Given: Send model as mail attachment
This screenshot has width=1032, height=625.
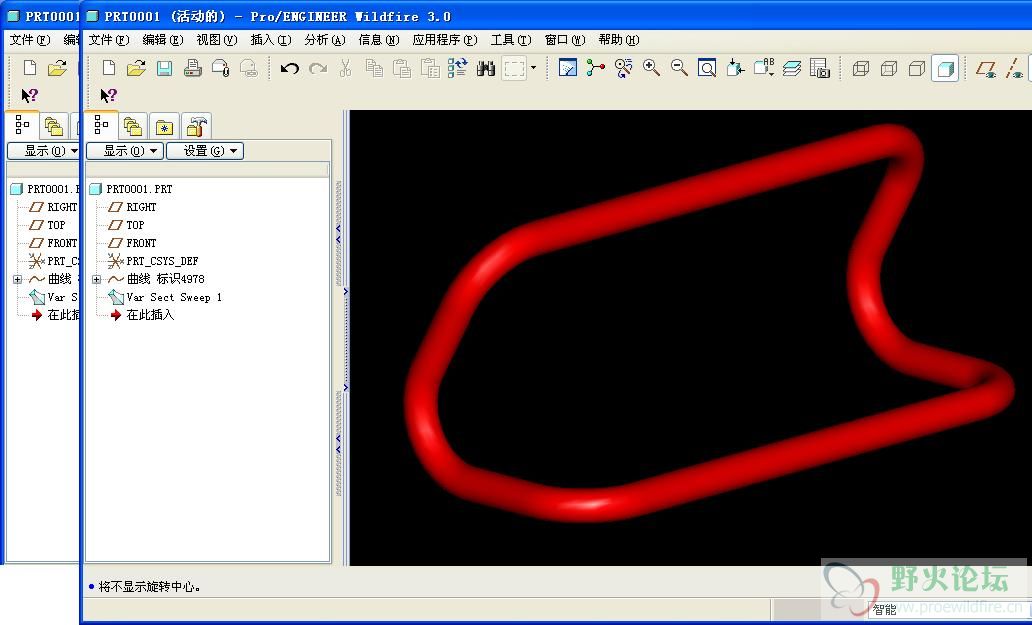Looking at the screenshot, I should click(220, 68).
